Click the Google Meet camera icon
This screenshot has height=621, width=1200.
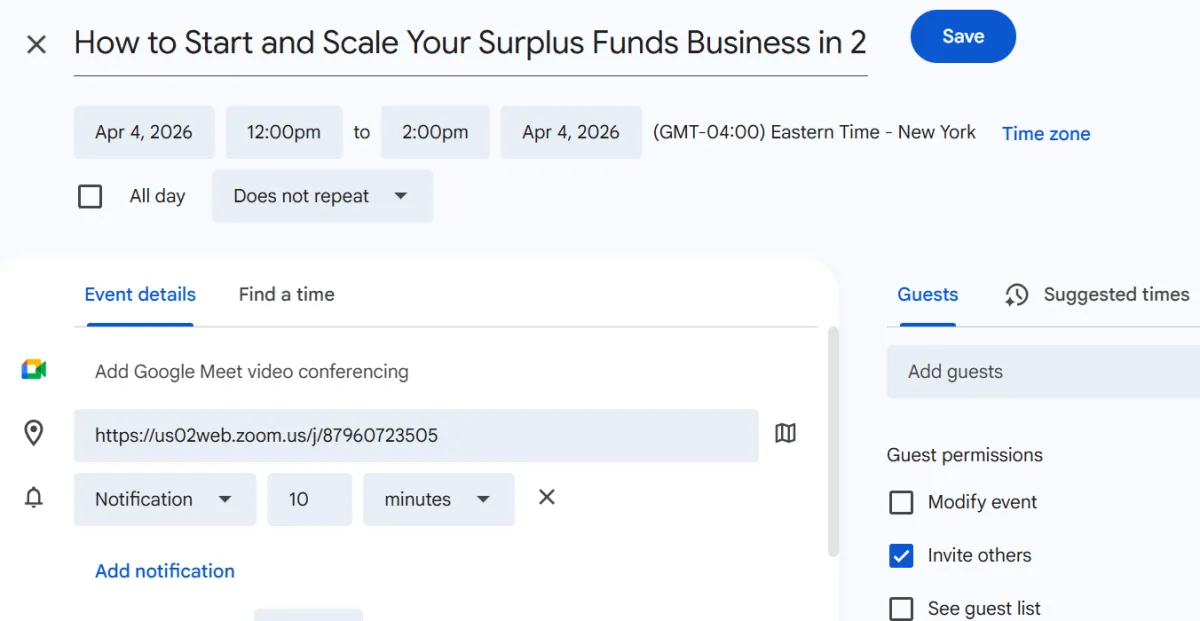pos(34,370)
